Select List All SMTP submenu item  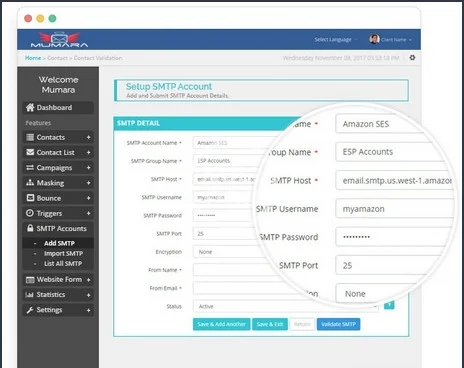(63, 264)
